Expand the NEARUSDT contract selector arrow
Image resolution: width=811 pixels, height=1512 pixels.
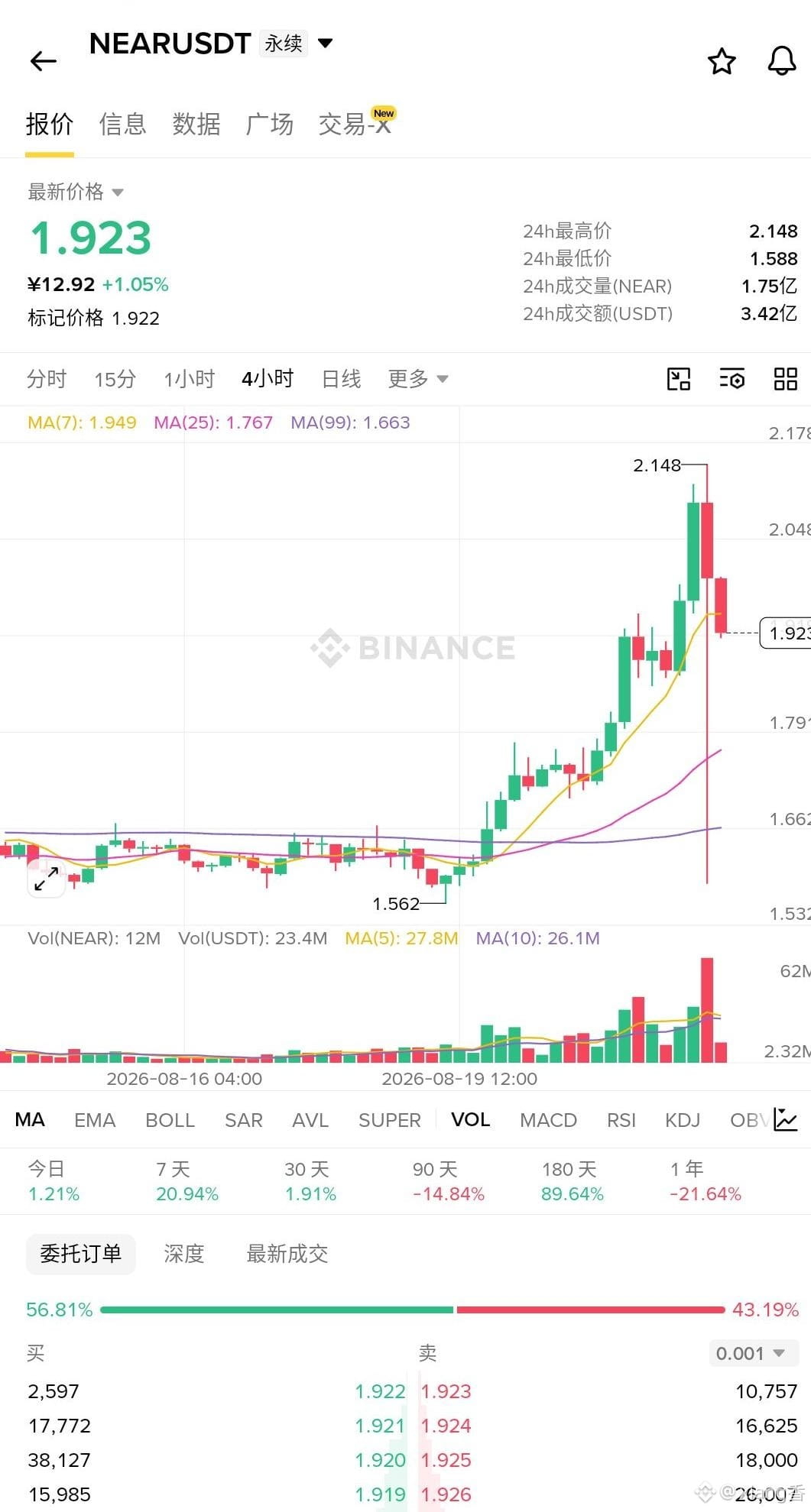pos(325,43)
